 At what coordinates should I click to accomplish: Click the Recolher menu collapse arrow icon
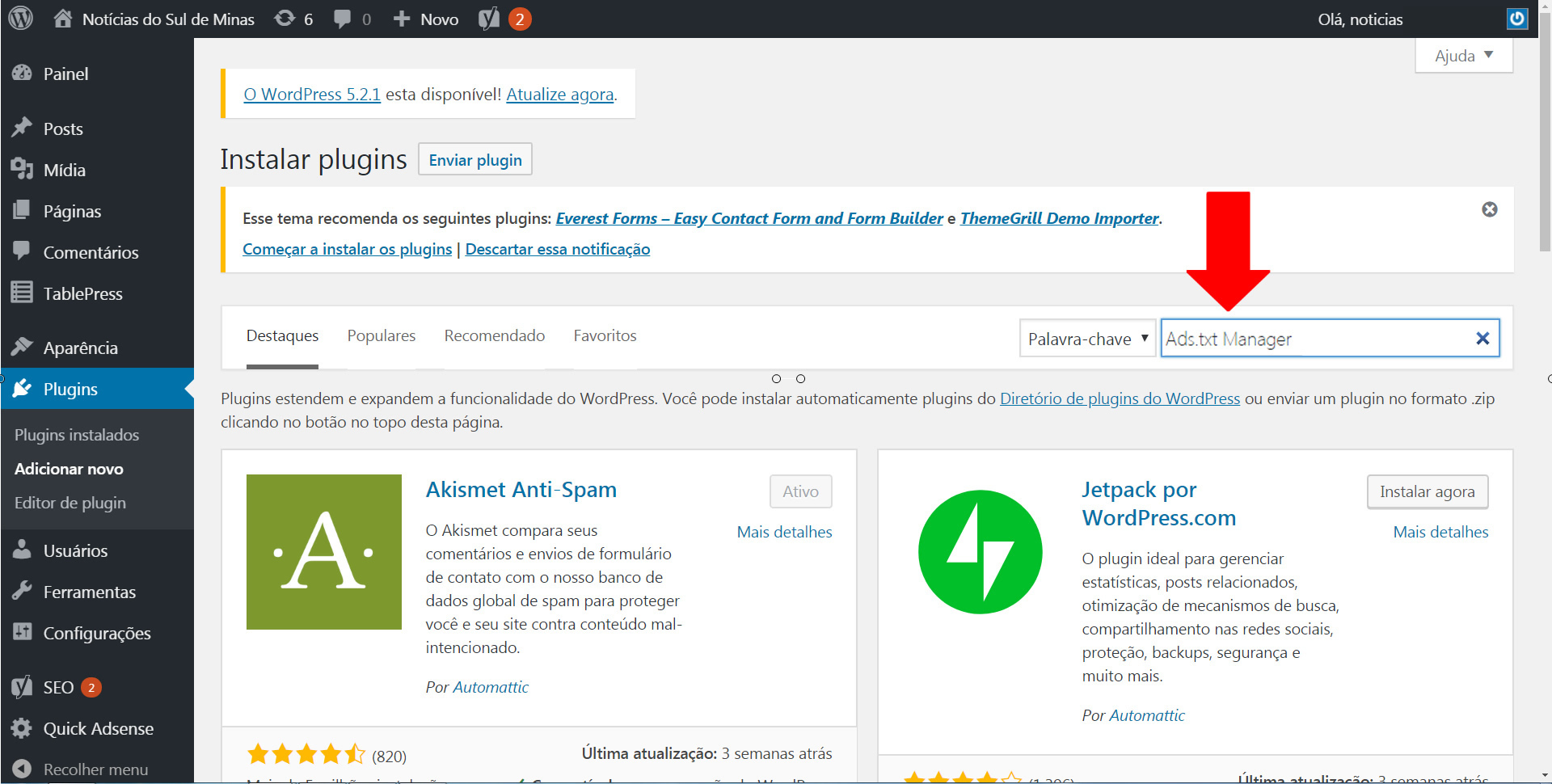(23, 769)
